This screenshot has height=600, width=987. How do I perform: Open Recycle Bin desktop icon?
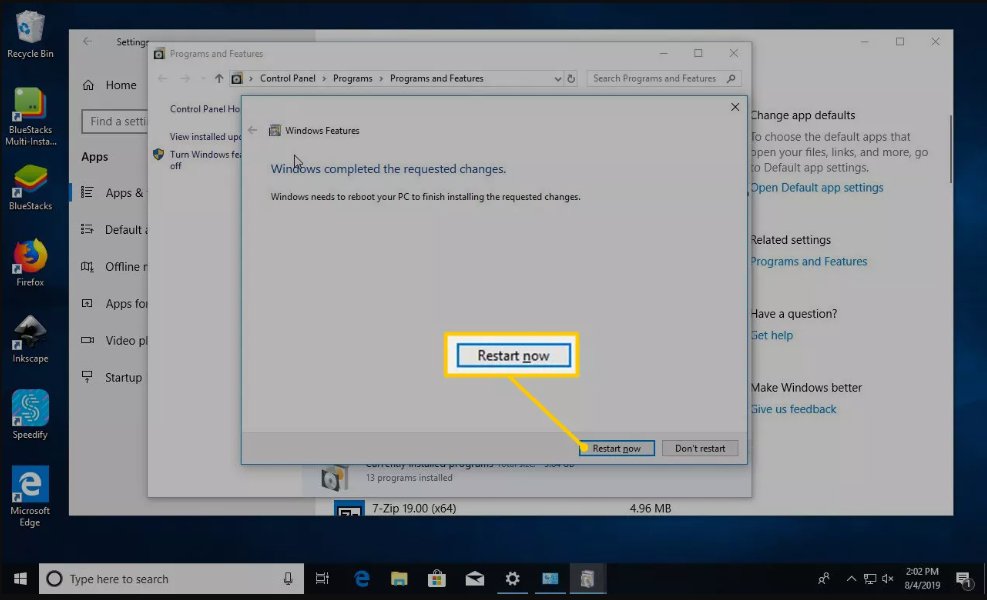click(30, 35)
